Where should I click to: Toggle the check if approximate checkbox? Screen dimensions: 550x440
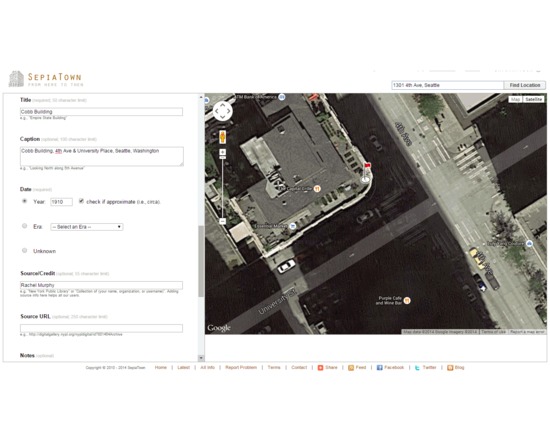(x=81, y=201)
